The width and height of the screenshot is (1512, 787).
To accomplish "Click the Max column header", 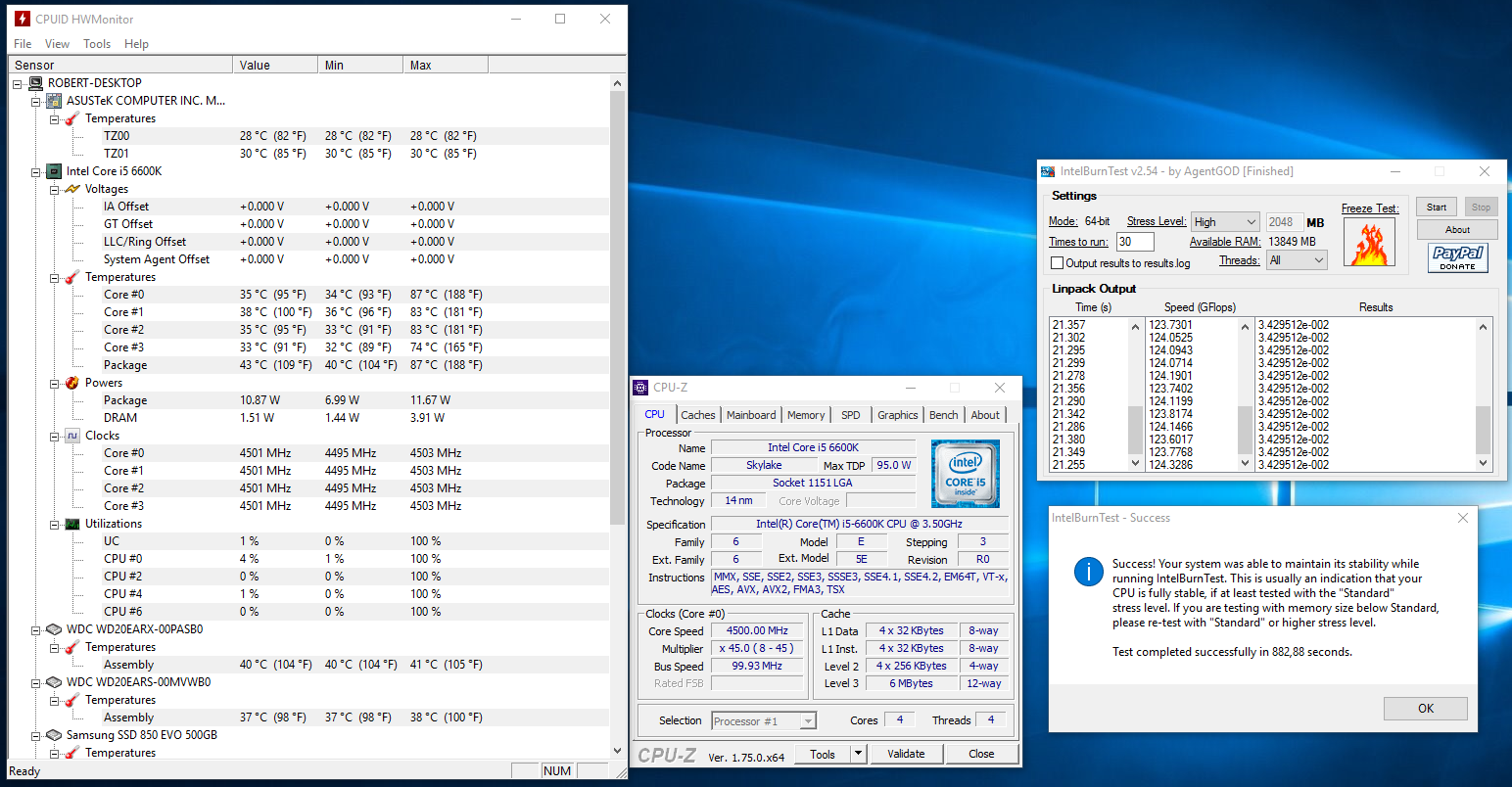I will [x=446, y=65].
